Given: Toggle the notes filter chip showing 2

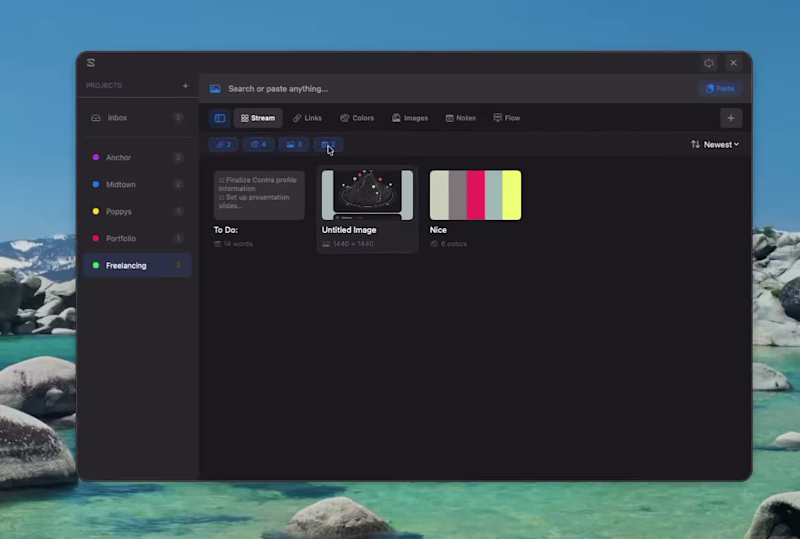Looking at the screenshot, I should [x=329, y=144].
